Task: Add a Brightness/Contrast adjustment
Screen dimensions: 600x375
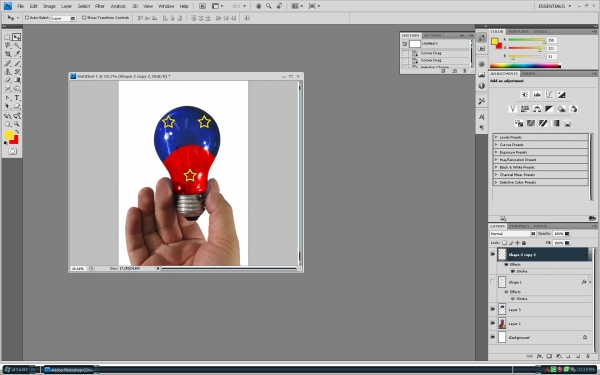Action: pos(525,95)
